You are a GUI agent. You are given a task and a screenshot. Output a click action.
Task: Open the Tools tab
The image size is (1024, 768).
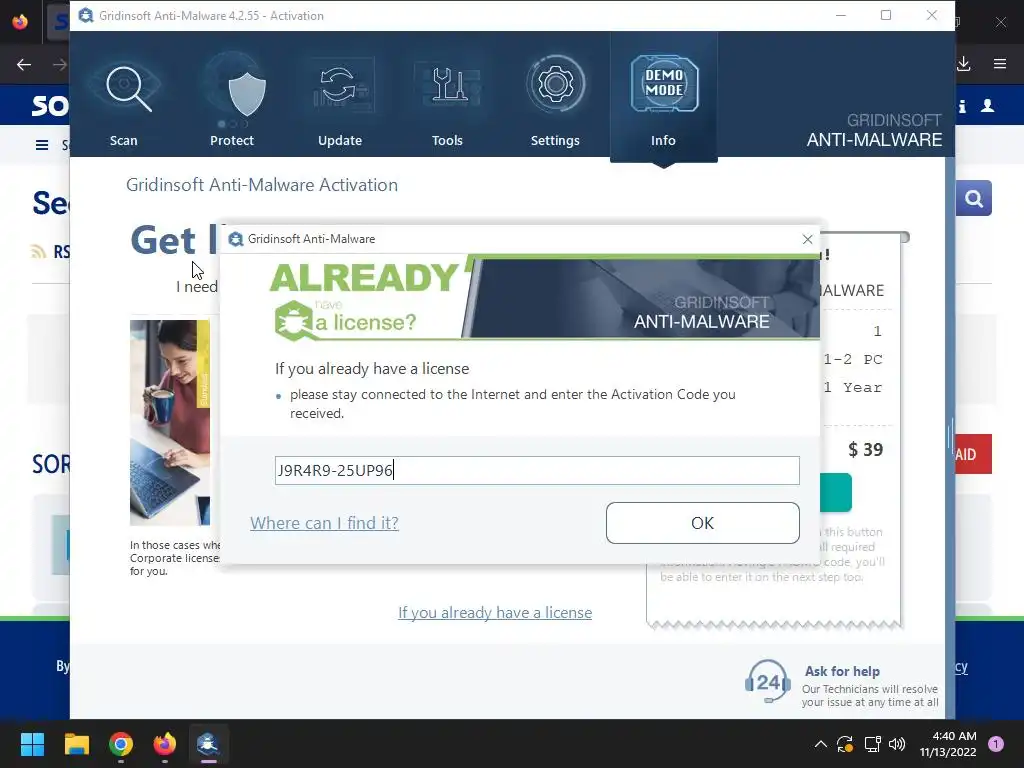(x=447, y=98)
